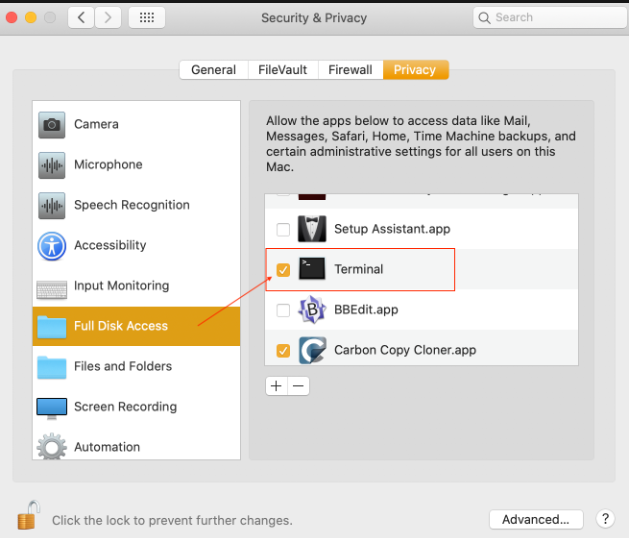Click the search magnifier icon

(x=484, y=18)
